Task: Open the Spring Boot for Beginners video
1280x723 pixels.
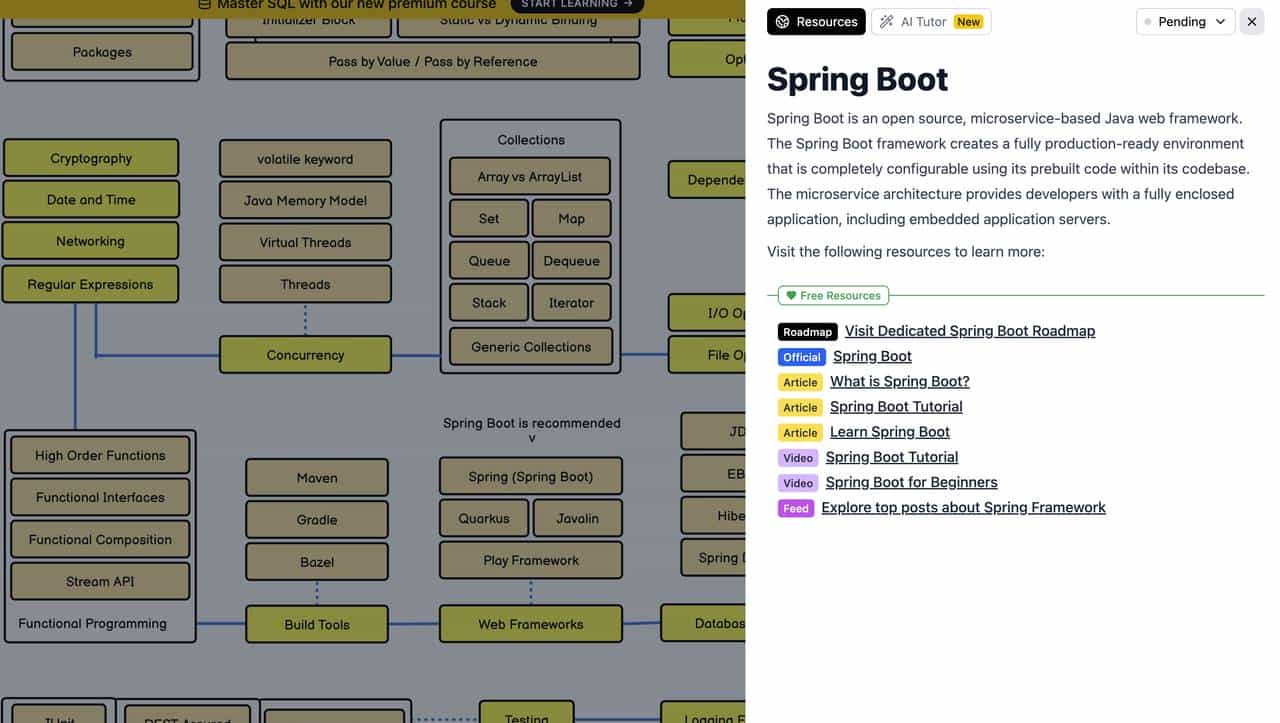Action: [911, 482]
